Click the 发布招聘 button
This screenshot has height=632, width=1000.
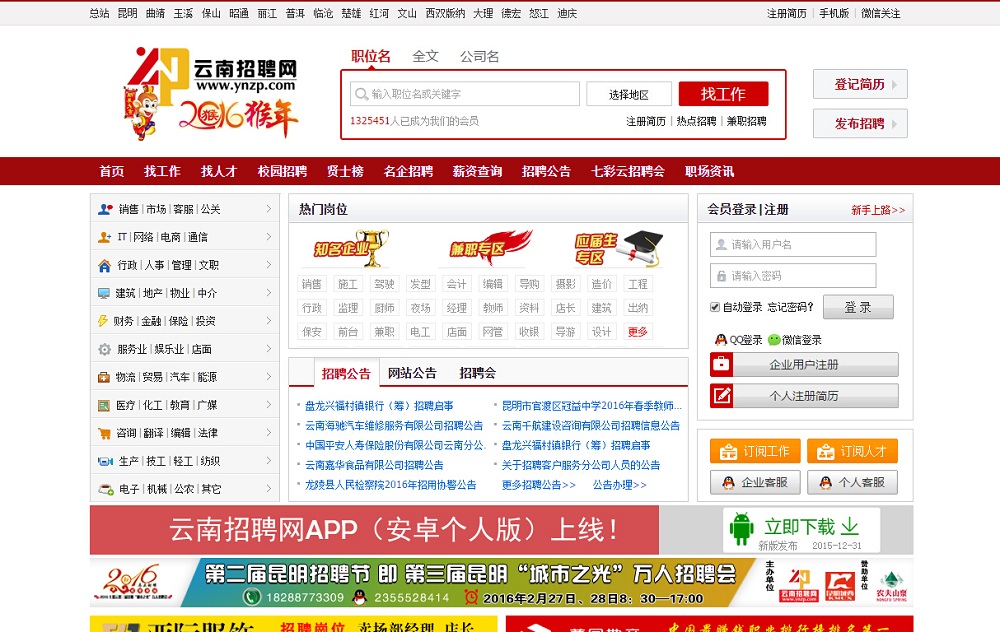click(860, 124)
